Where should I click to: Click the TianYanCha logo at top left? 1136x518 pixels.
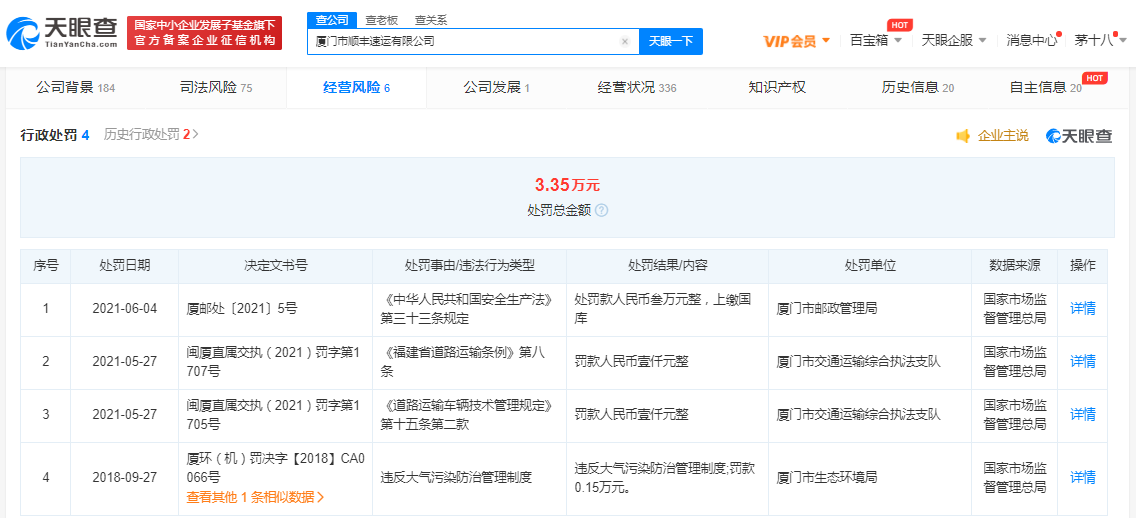coord(62,33)
